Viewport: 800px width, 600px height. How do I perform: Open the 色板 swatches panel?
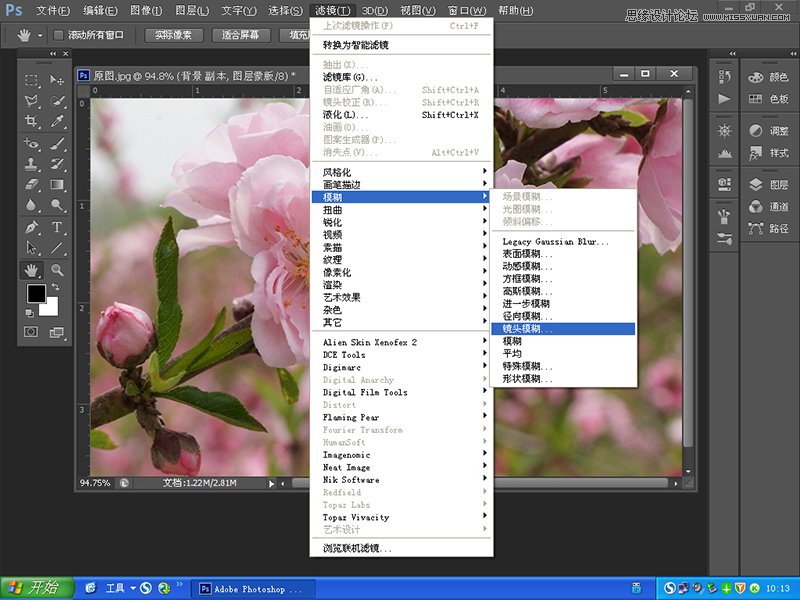pos(768,99)
